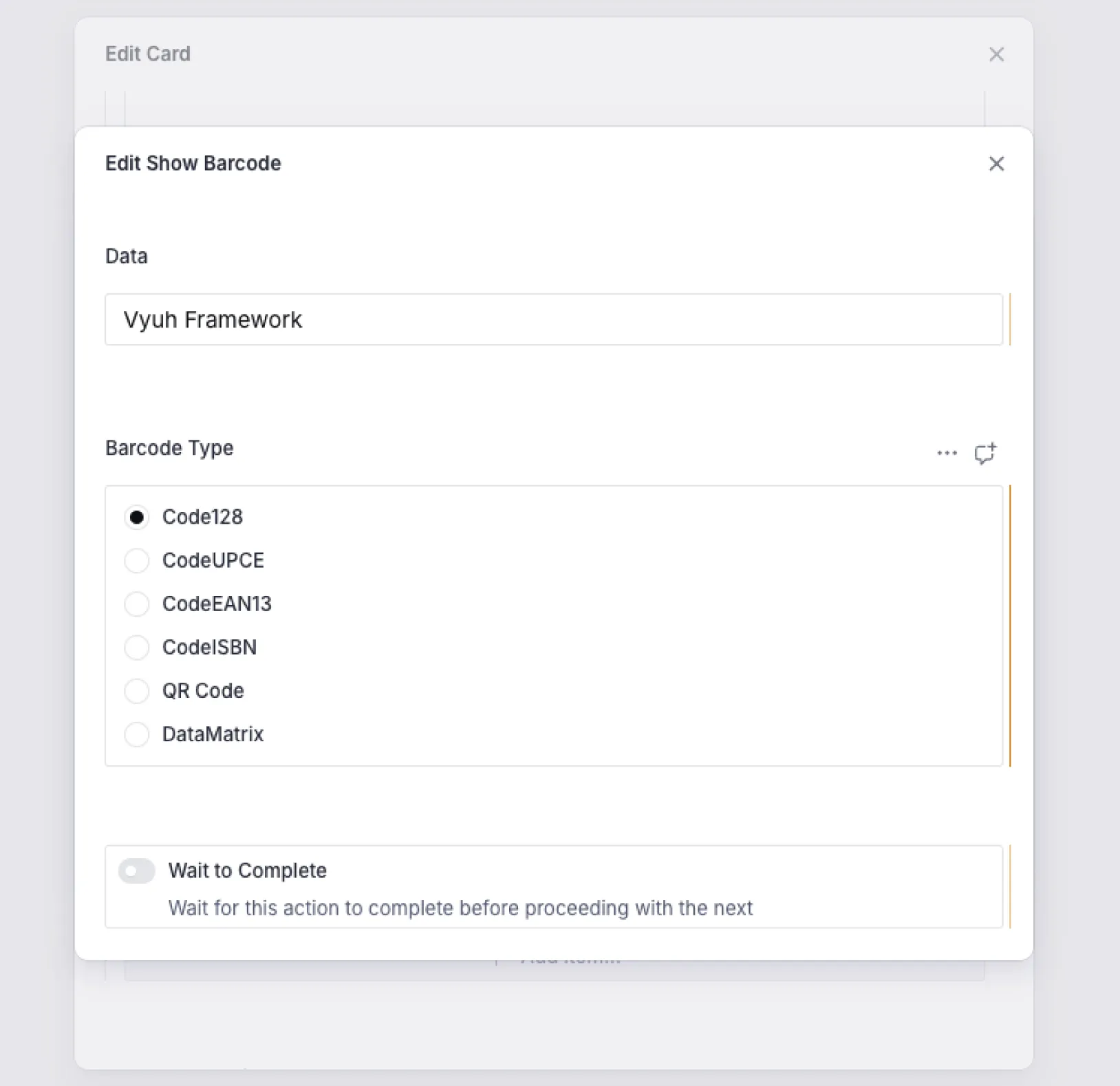Close the Edit Card dialog

point(995,54)
